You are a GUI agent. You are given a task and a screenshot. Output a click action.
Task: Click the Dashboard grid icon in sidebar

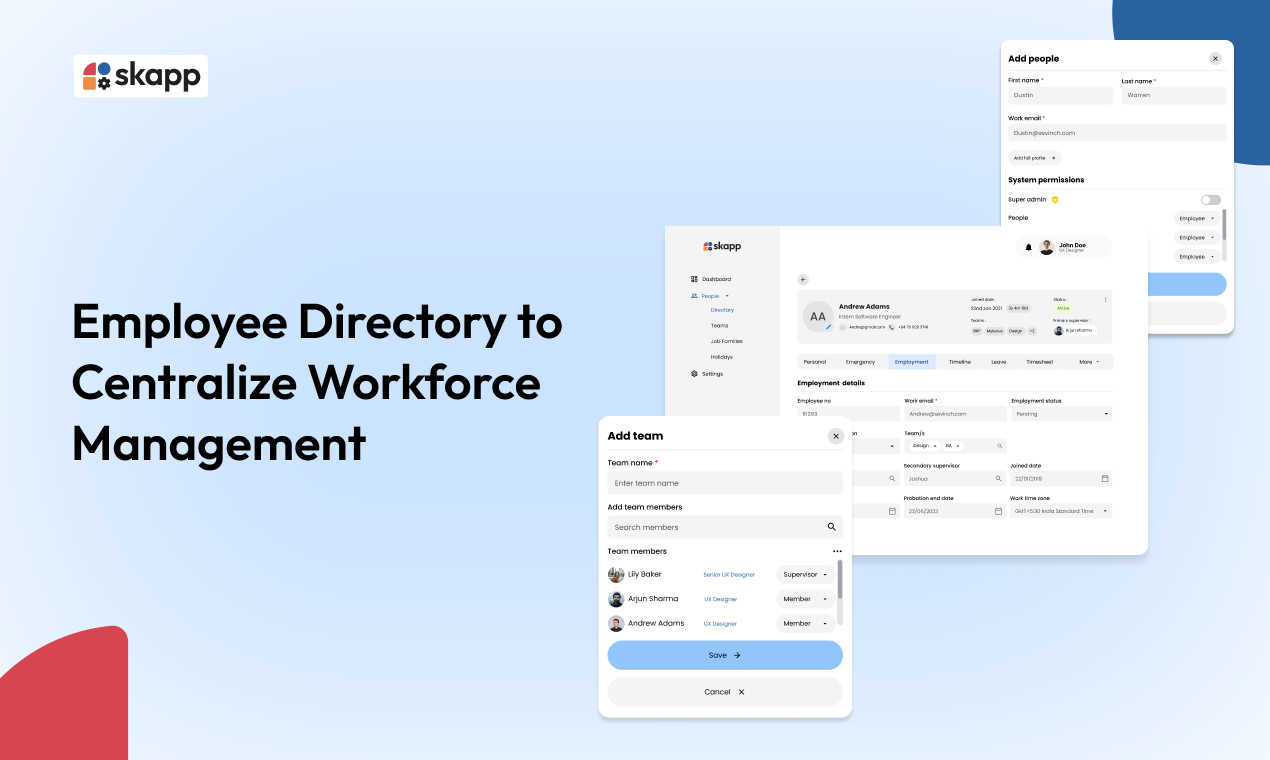(694, 279)
